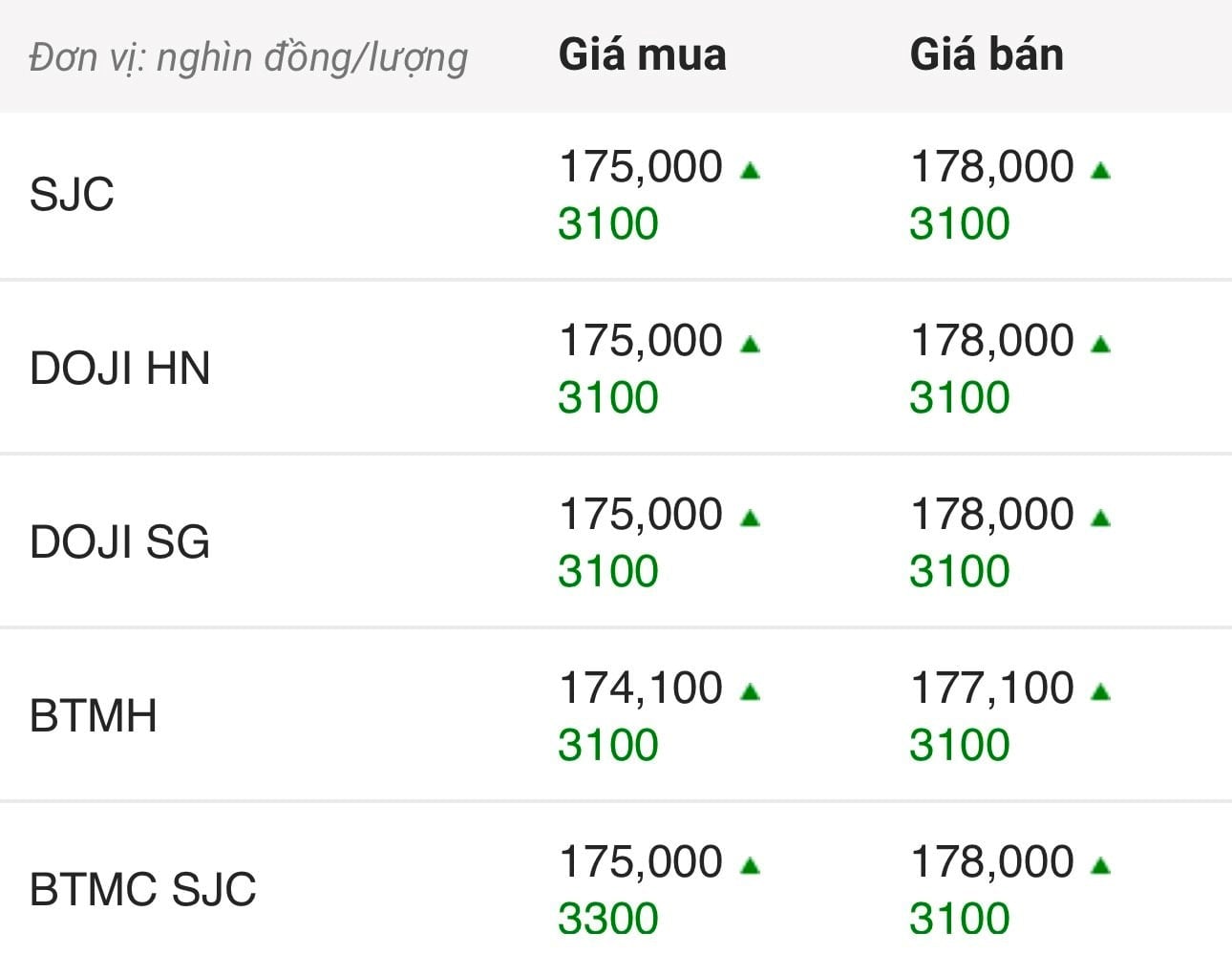Click the up arrow on DOJI SG buy price
Viewport: 1232px width, 954px height.
pyautogui.click(x=750, y=519)
